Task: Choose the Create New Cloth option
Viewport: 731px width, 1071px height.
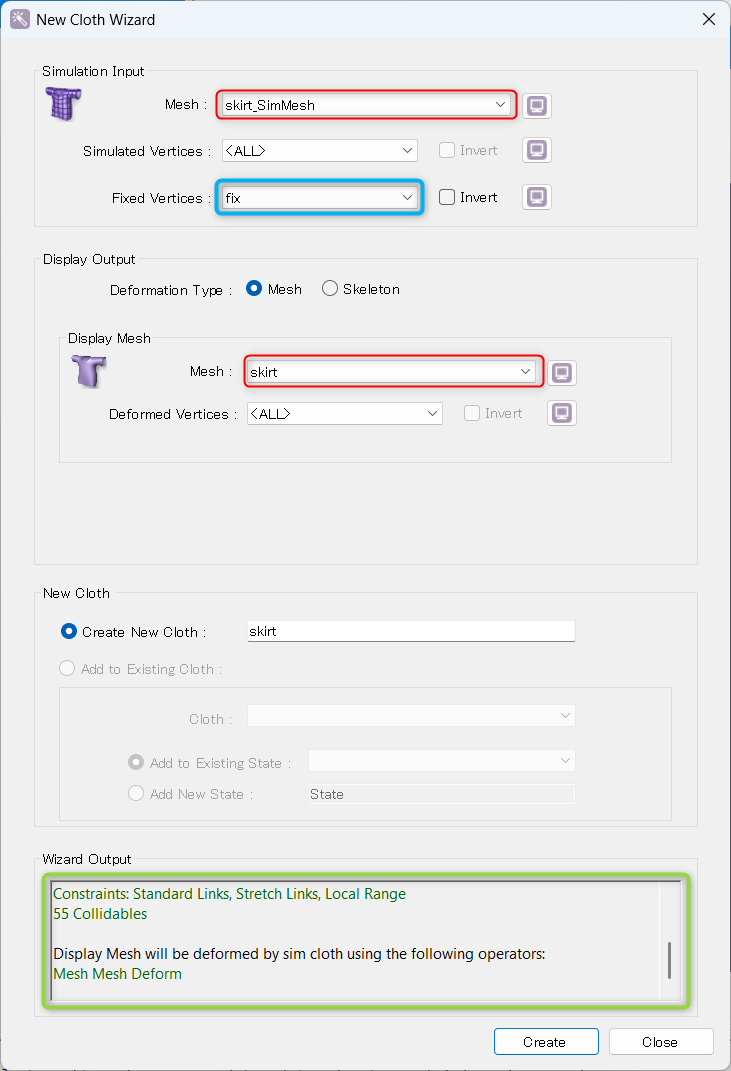Action: [x=68, y=631]
